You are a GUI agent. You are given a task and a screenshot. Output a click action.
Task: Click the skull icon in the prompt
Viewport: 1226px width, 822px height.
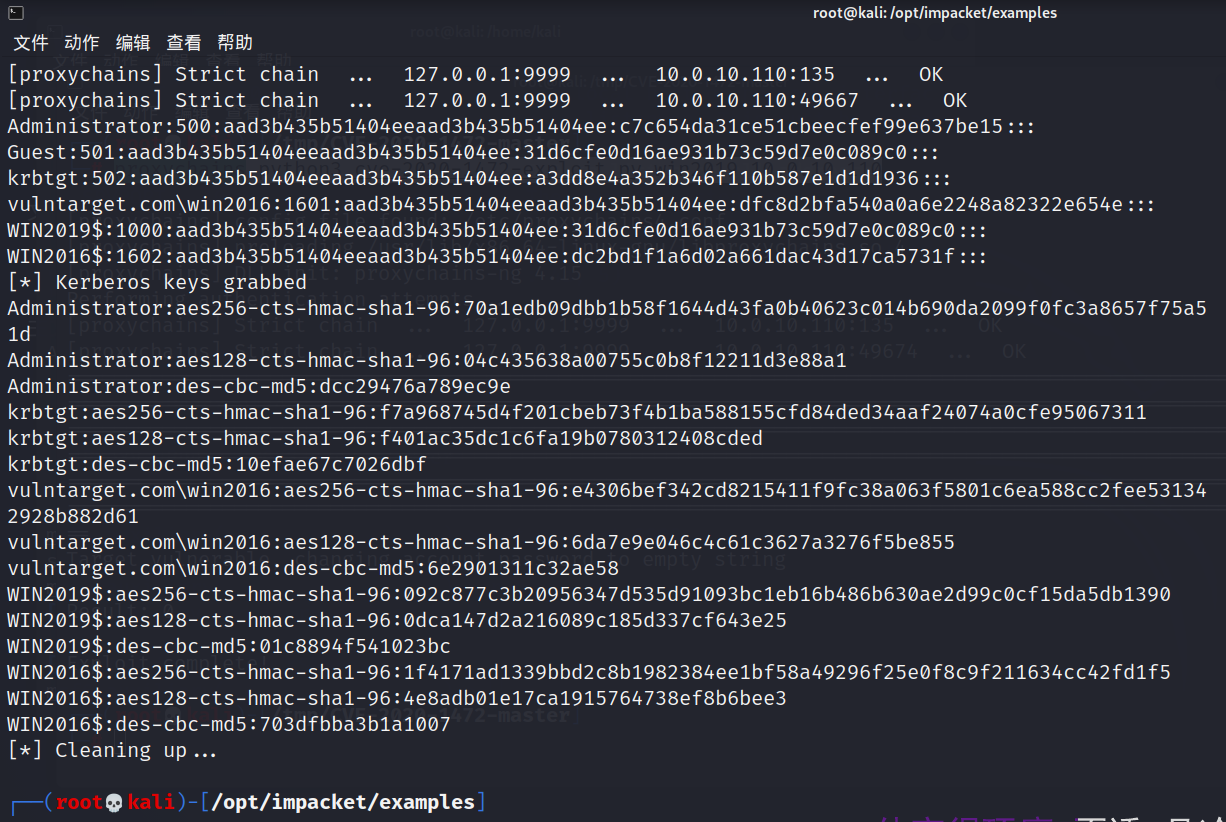[114, 802]
